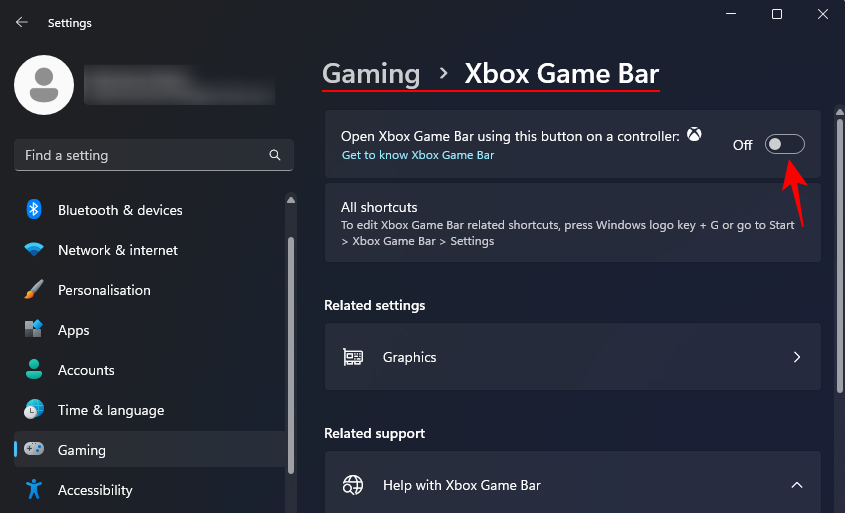Minimize the Settings window

(x=731, y=14)
